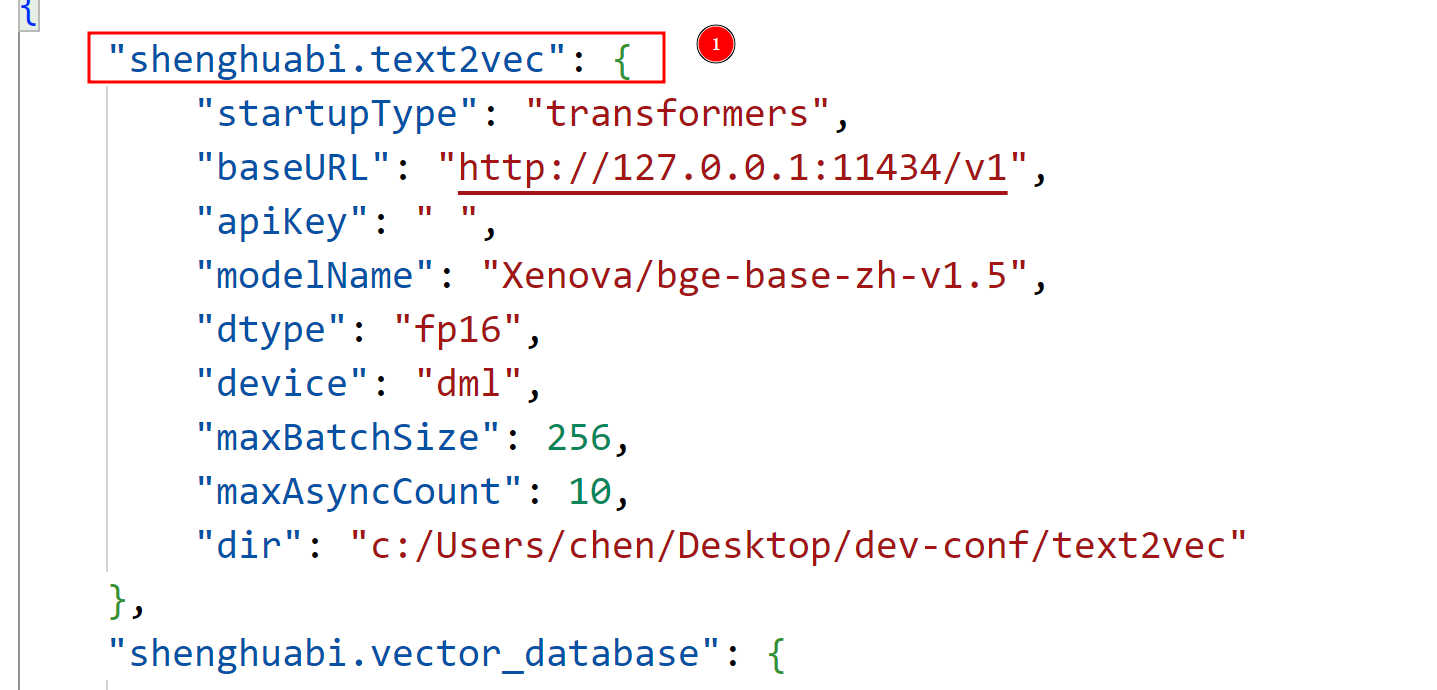Viewport: 1437px width, 690px height.
Task: Click the red numbered badge marked 1
Action: [715, 45]
